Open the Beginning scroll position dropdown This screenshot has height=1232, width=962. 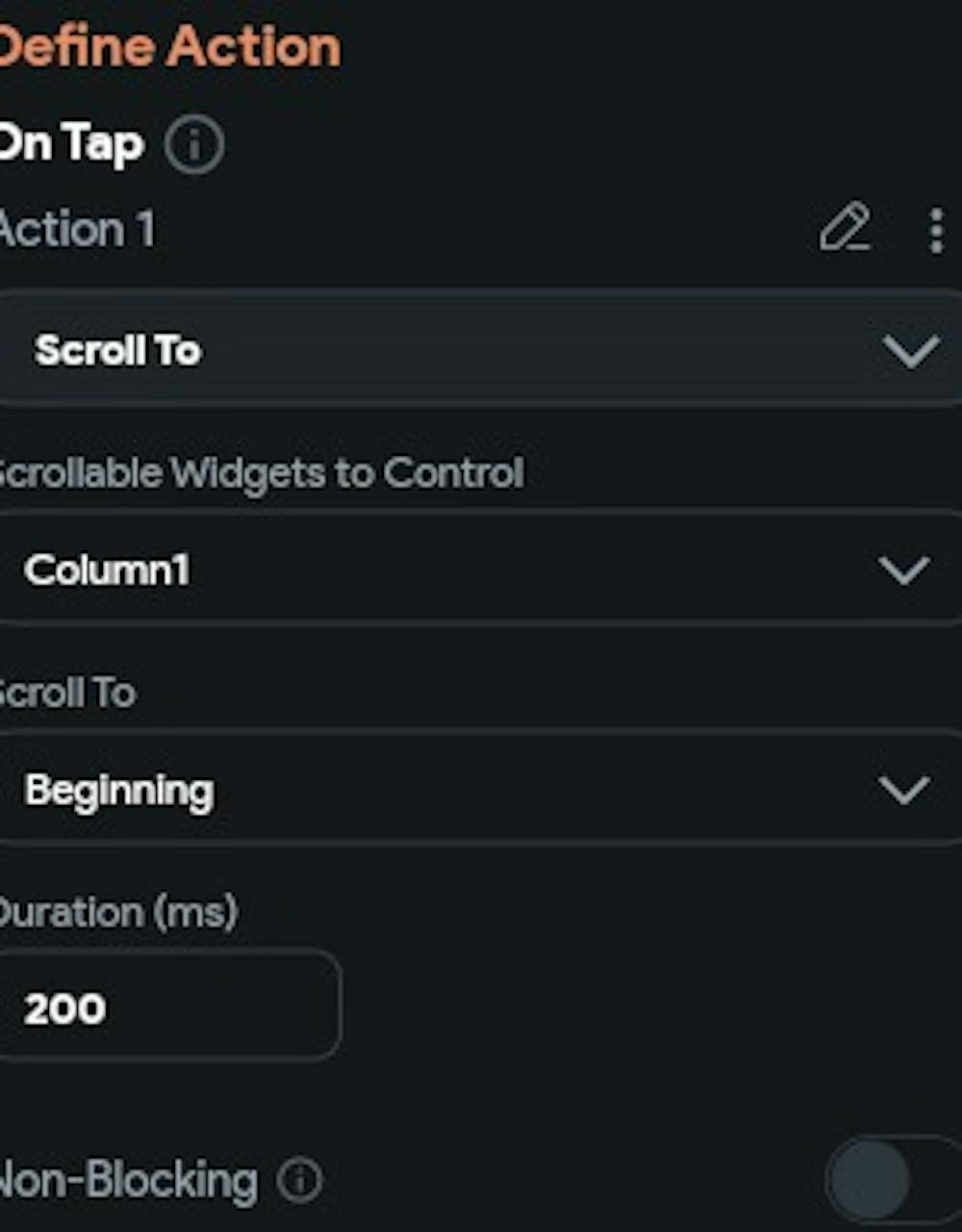pyautogui.click(x=480, y=791)
